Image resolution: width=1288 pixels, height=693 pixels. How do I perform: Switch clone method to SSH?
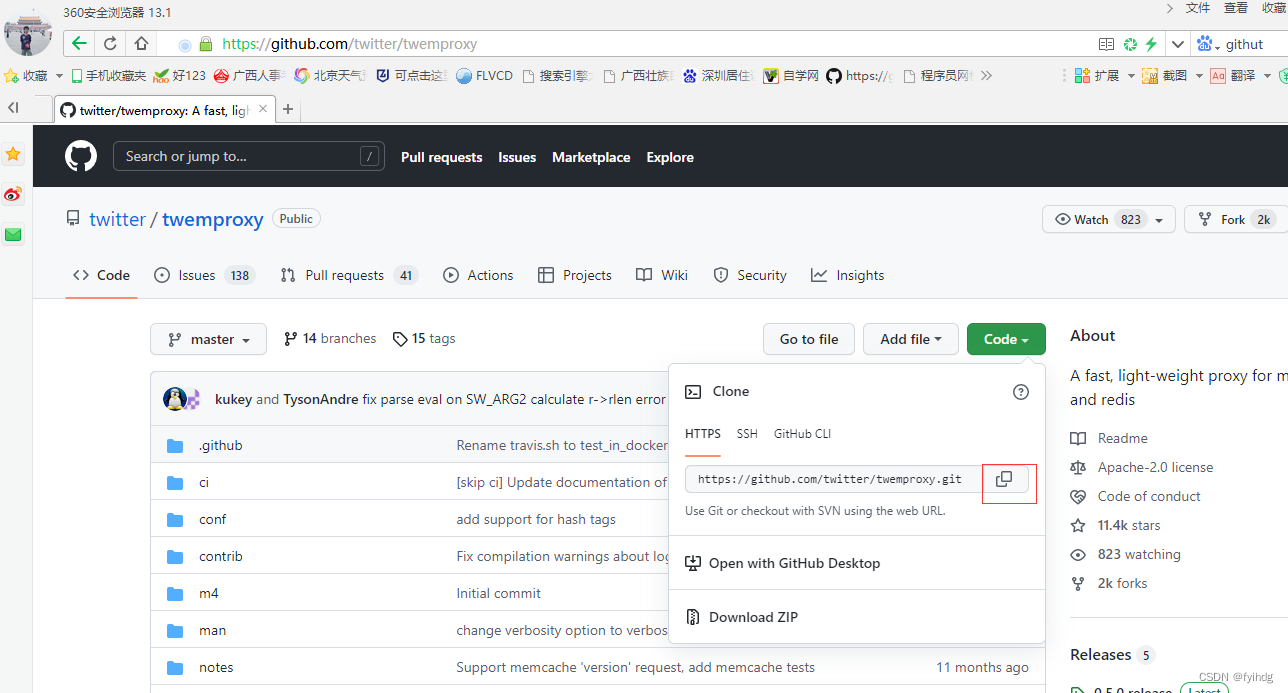pos(747,433)
